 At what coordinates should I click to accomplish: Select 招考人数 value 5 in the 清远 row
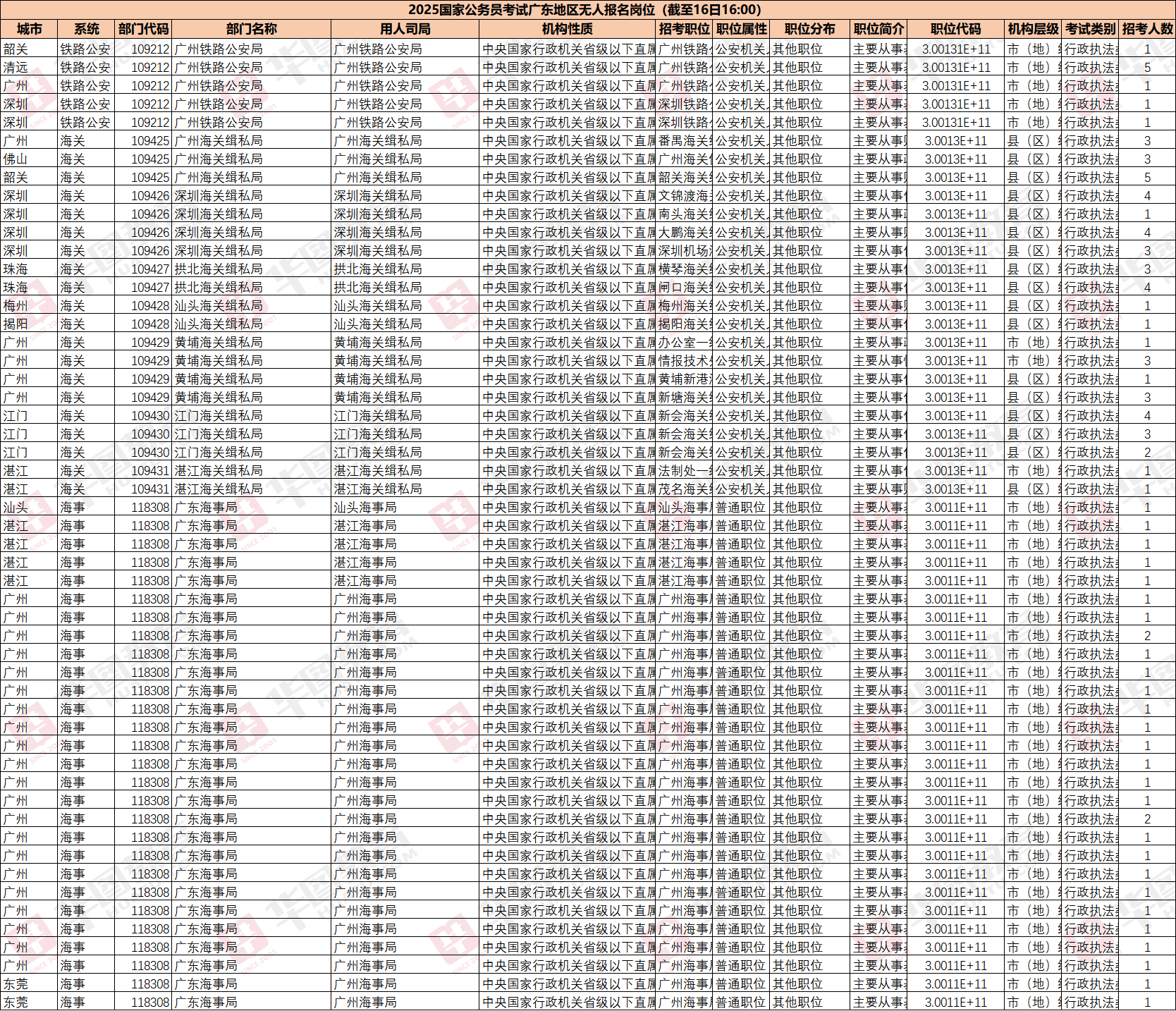[x=1147, y=68]
